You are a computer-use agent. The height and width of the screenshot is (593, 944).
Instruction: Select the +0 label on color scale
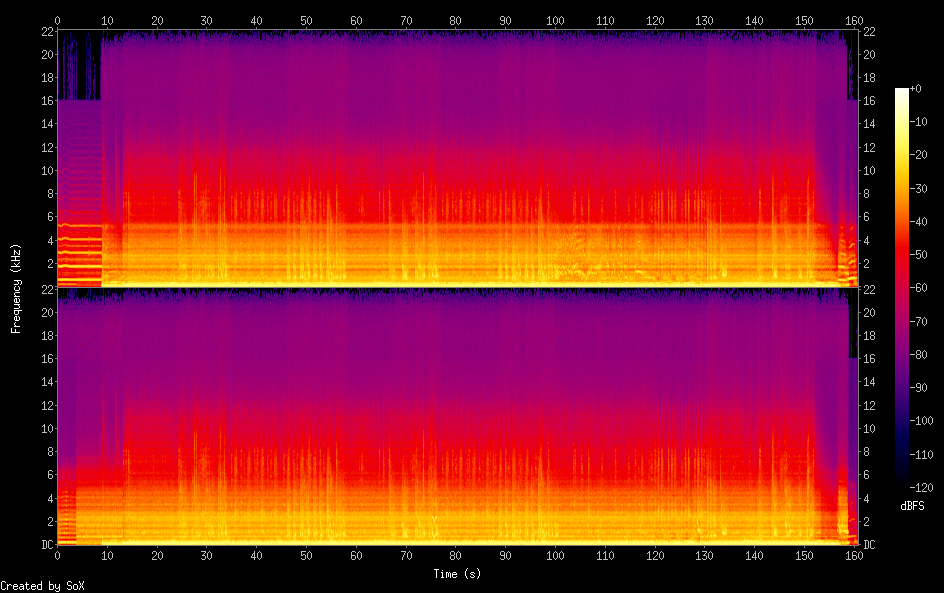[x=916, y=89]
